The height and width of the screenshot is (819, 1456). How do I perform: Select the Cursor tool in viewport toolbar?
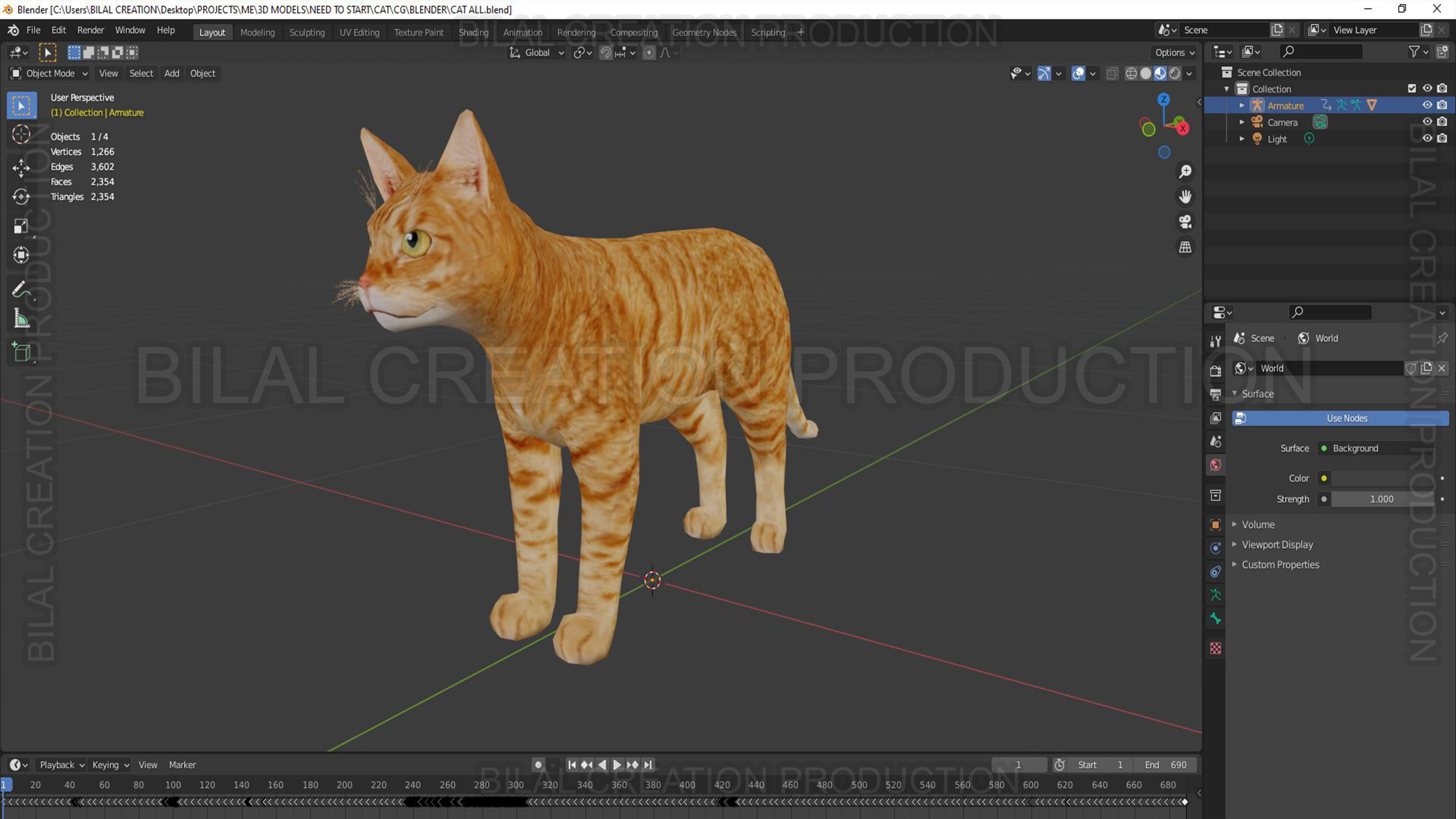point(21,135)
